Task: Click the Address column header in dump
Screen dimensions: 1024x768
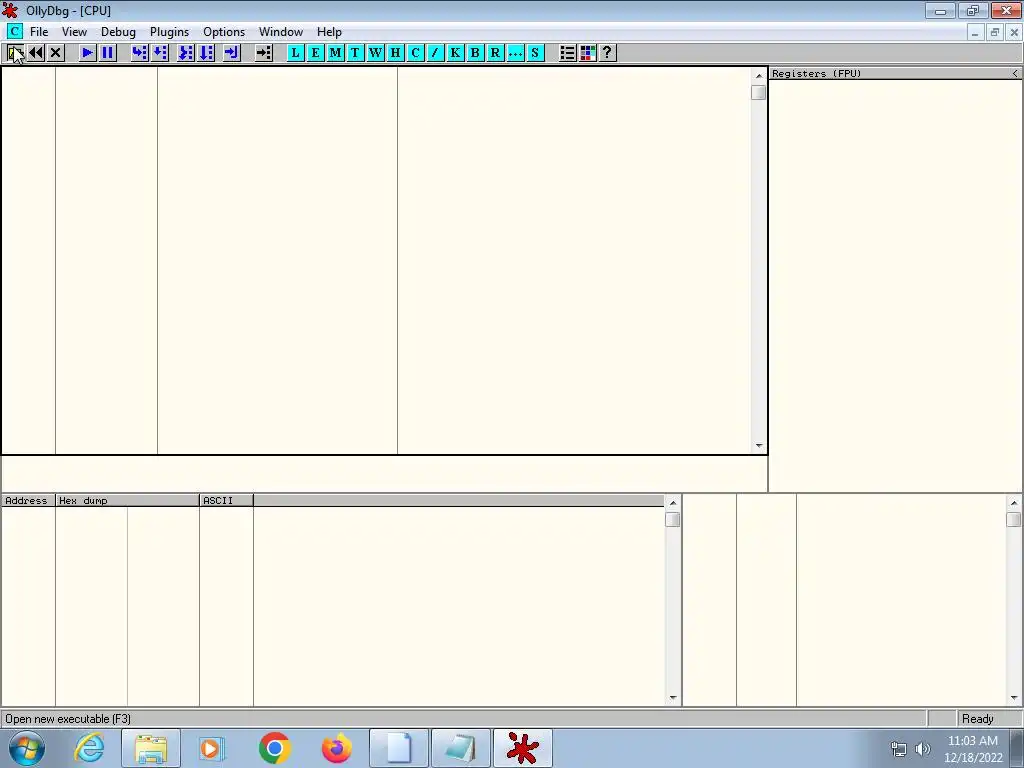Action: point(28,500)
